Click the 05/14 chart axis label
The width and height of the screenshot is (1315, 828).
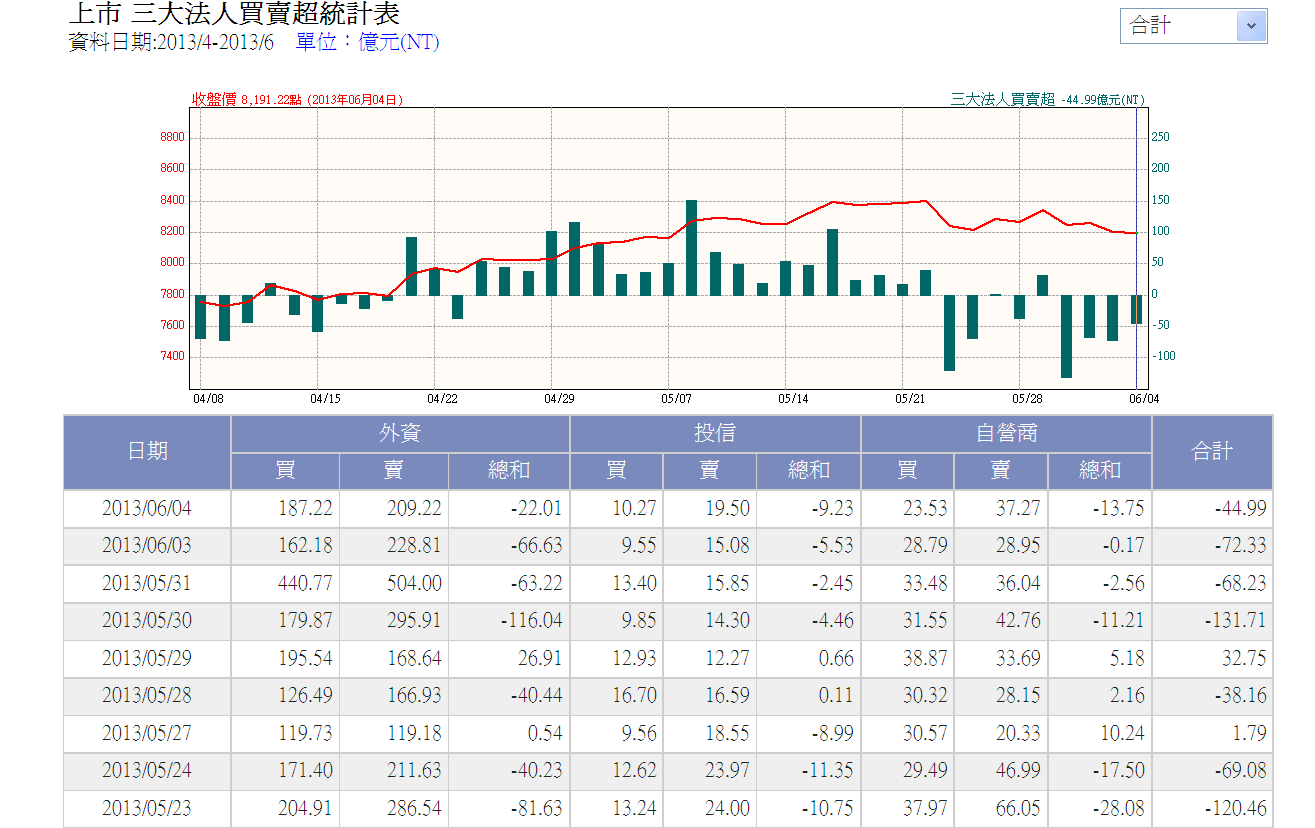pyautogui.click(x=793, y=398)
